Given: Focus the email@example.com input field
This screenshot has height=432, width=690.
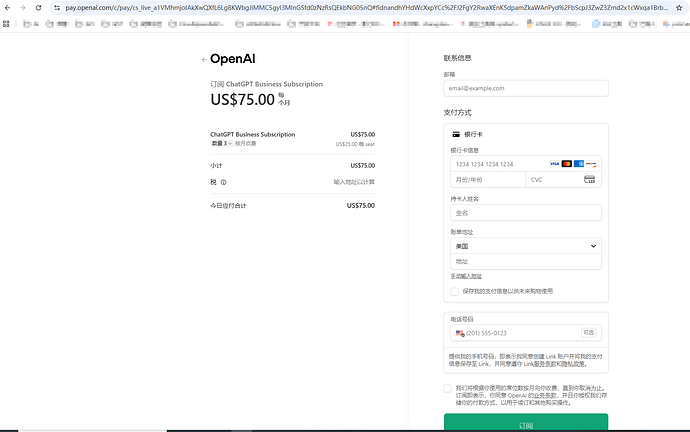Looking at the screenshot, I should (x=526, y=88).
